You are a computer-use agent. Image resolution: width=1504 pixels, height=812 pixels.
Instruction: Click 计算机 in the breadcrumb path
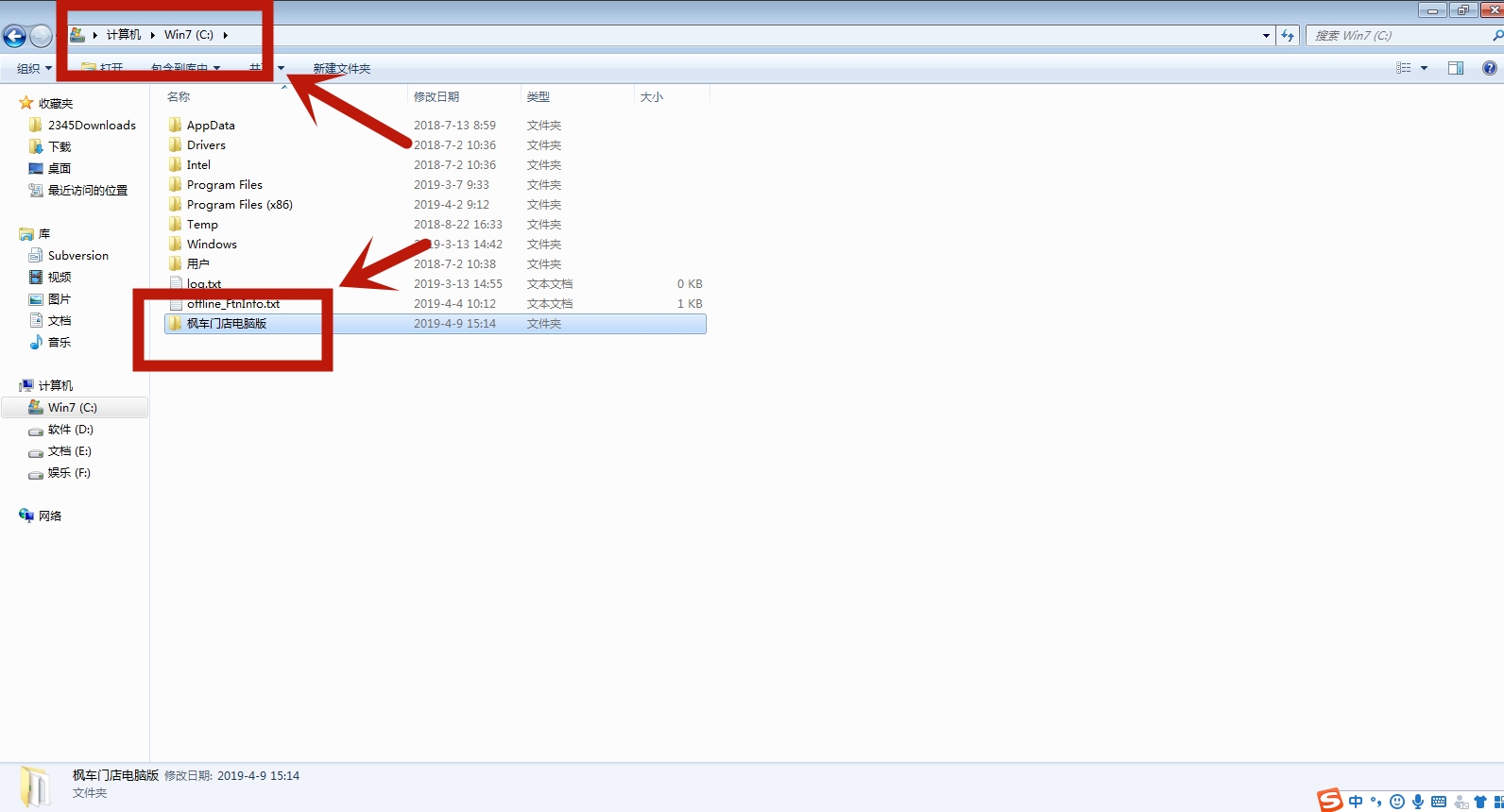(123, 35)
